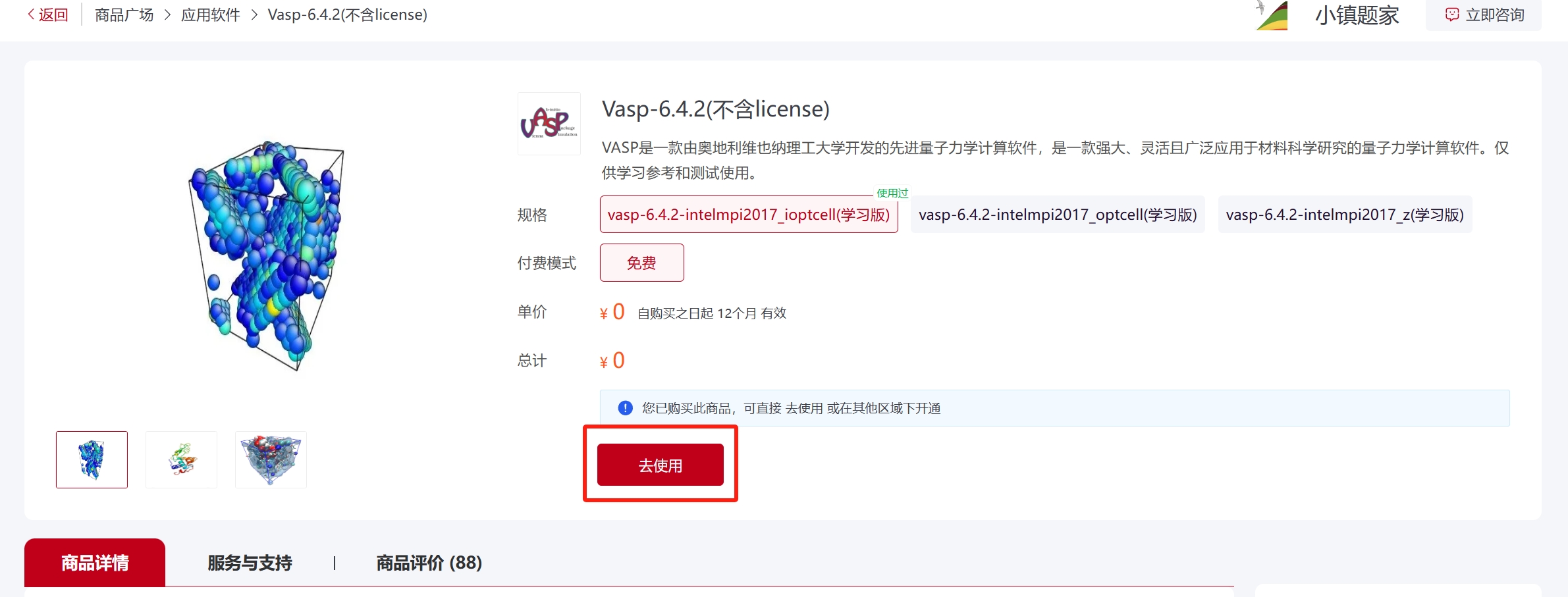1568x597 pixels.
Task: Pick the vasp-6.4.2-intelmpi2017_z(学习版) spec
Action: pos(1344,215)
